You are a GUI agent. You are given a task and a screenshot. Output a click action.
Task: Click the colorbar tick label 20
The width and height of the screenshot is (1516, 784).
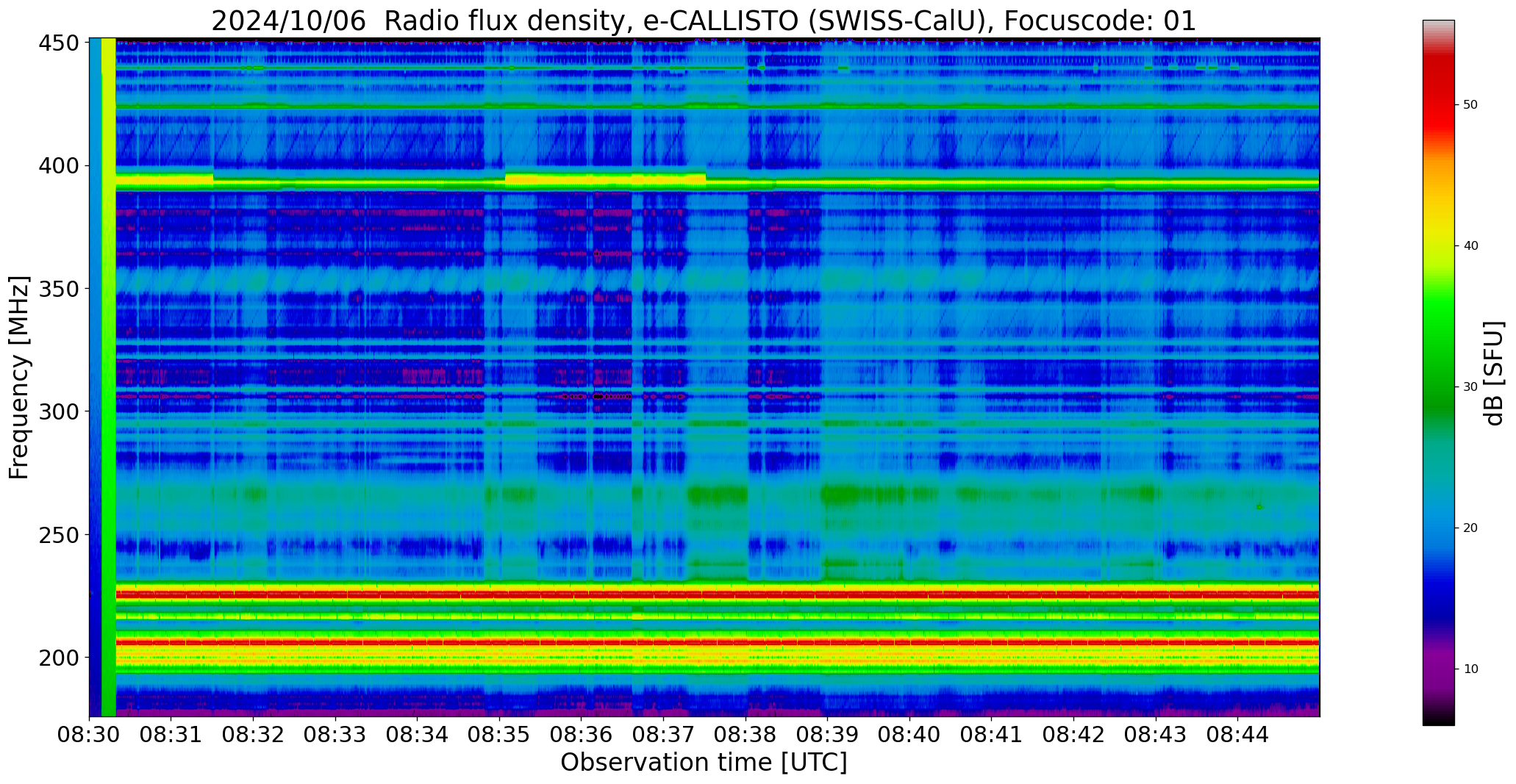coord(1470,528)
